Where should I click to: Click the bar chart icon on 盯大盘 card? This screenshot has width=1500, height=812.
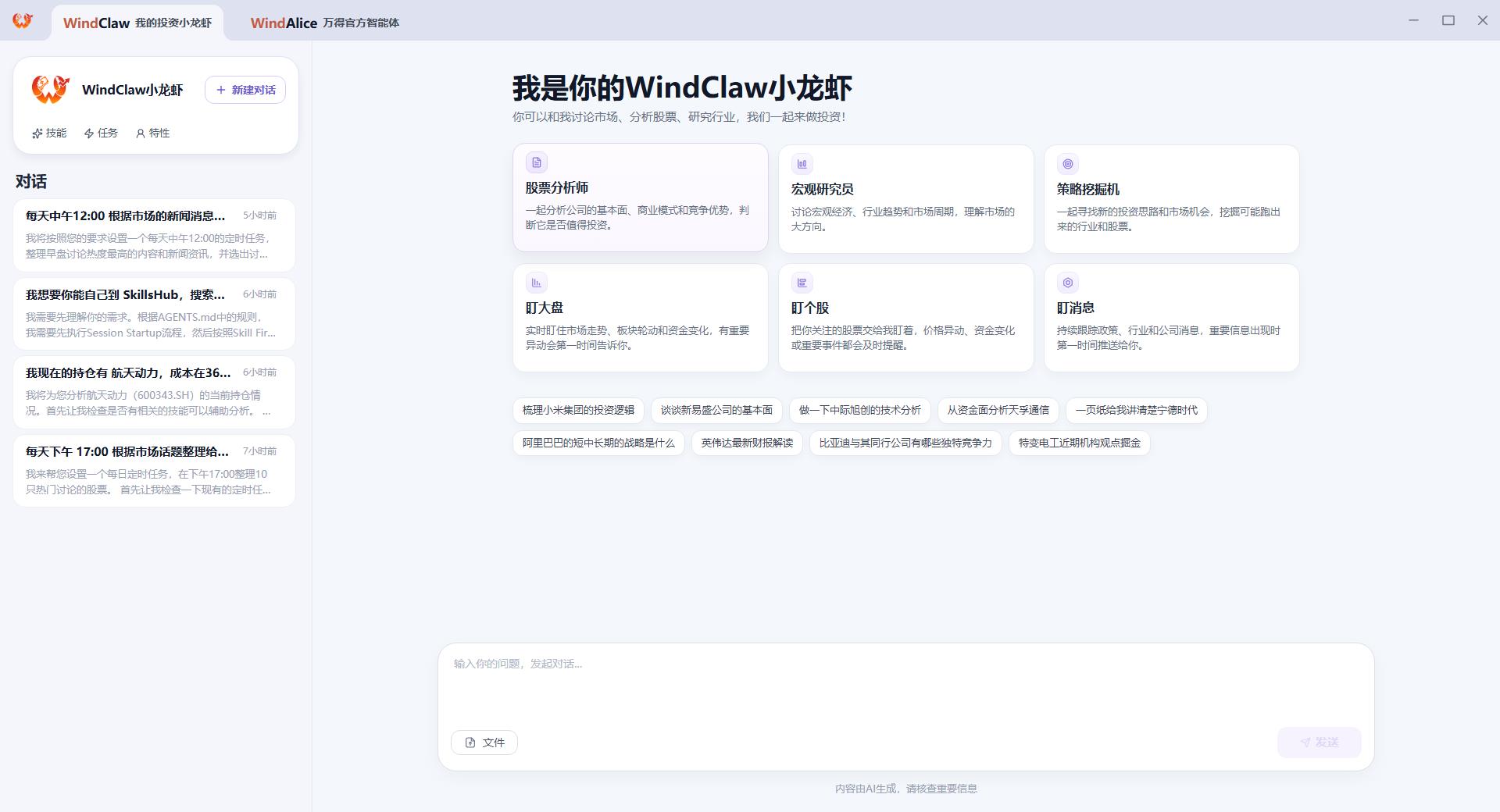[537, 283]
